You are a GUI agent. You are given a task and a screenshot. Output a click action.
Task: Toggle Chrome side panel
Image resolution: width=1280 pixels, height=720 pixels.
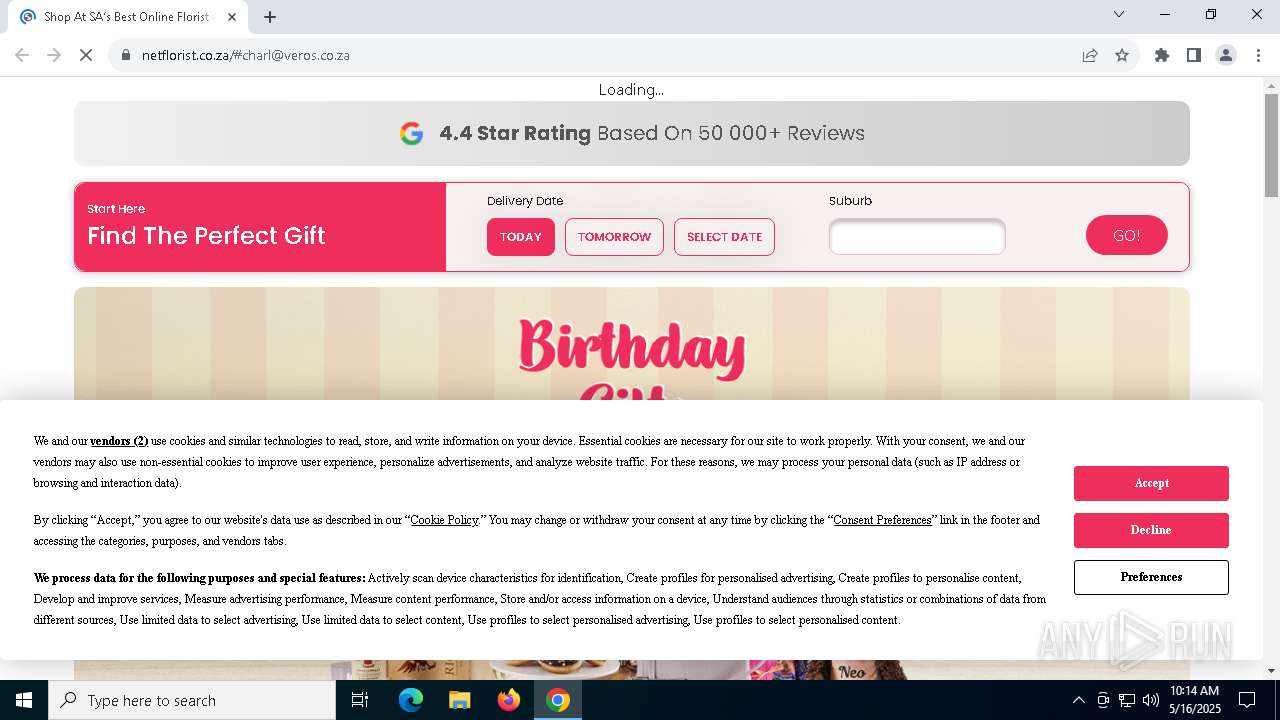click(x=1194, y=55)
